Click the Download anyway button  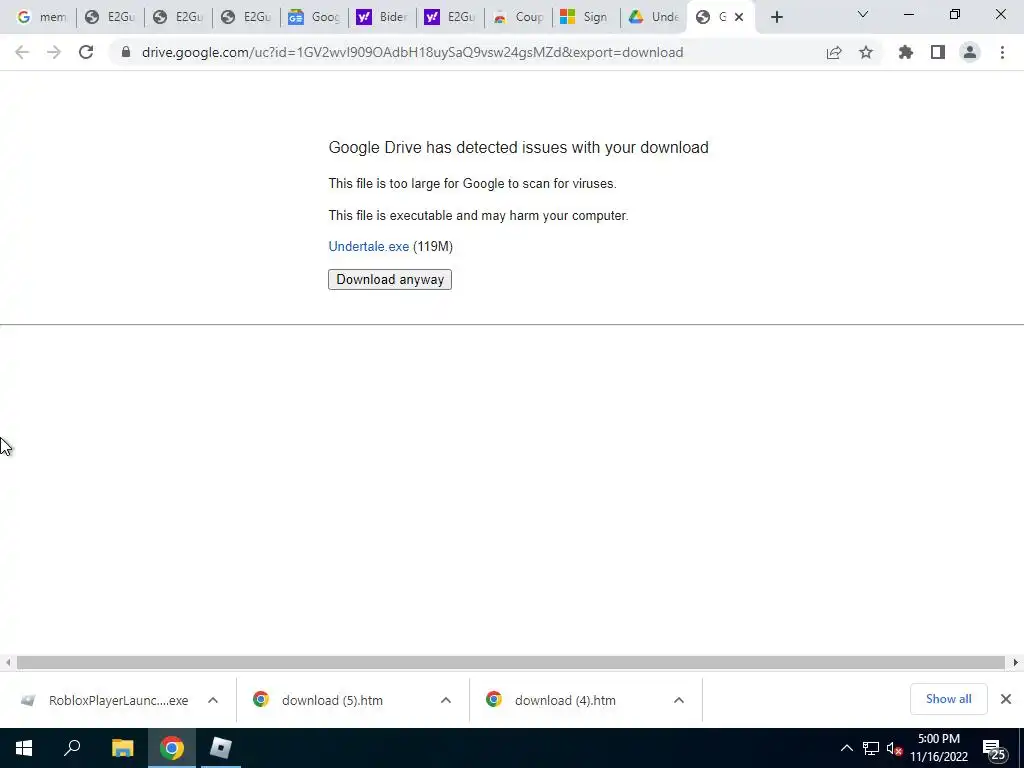(x=390, y=280)
